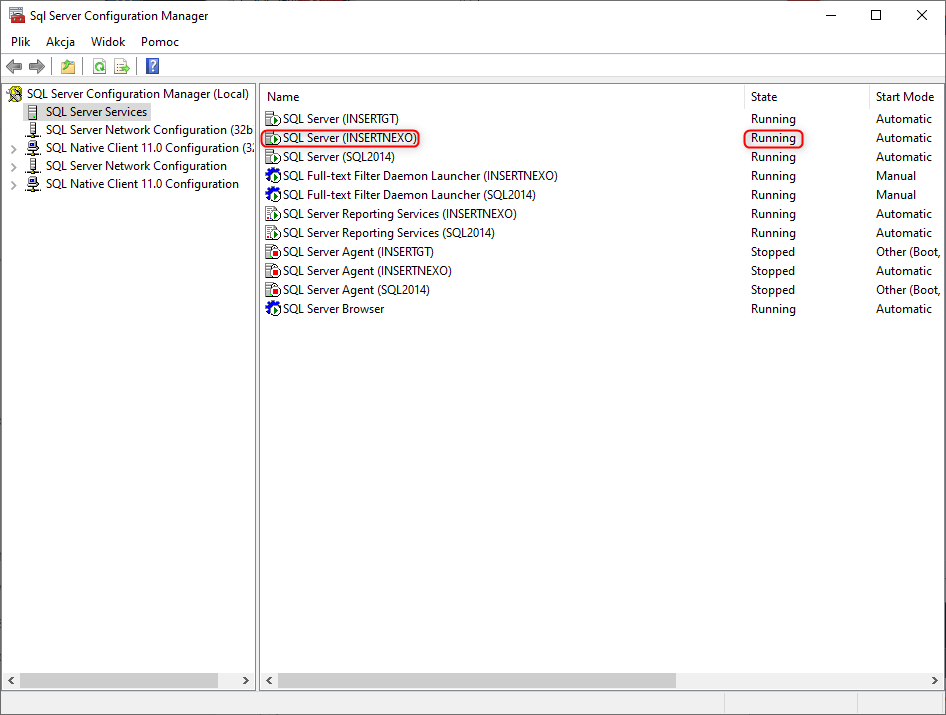Click the SQL Server (INSERTNEXO) service icon
946x715 pixels.
pos(273,138)
